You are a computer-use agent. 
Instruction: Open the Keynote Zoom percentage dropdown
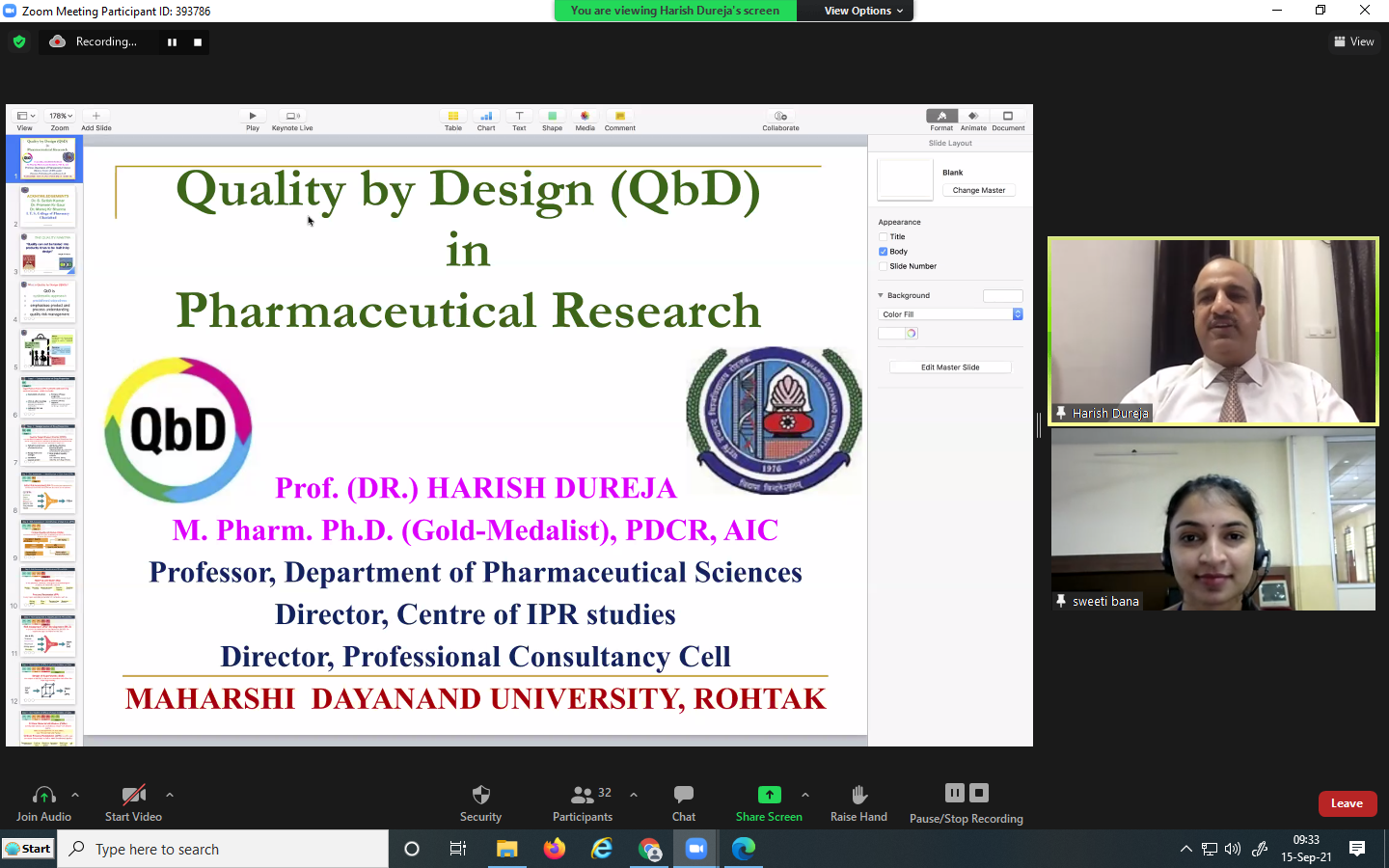tap(60, 116)
